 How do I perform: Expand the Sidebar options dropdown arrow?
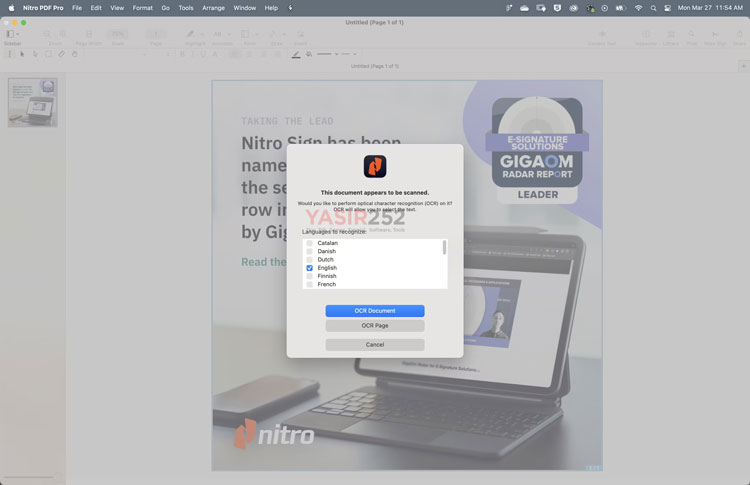[18, 34]
